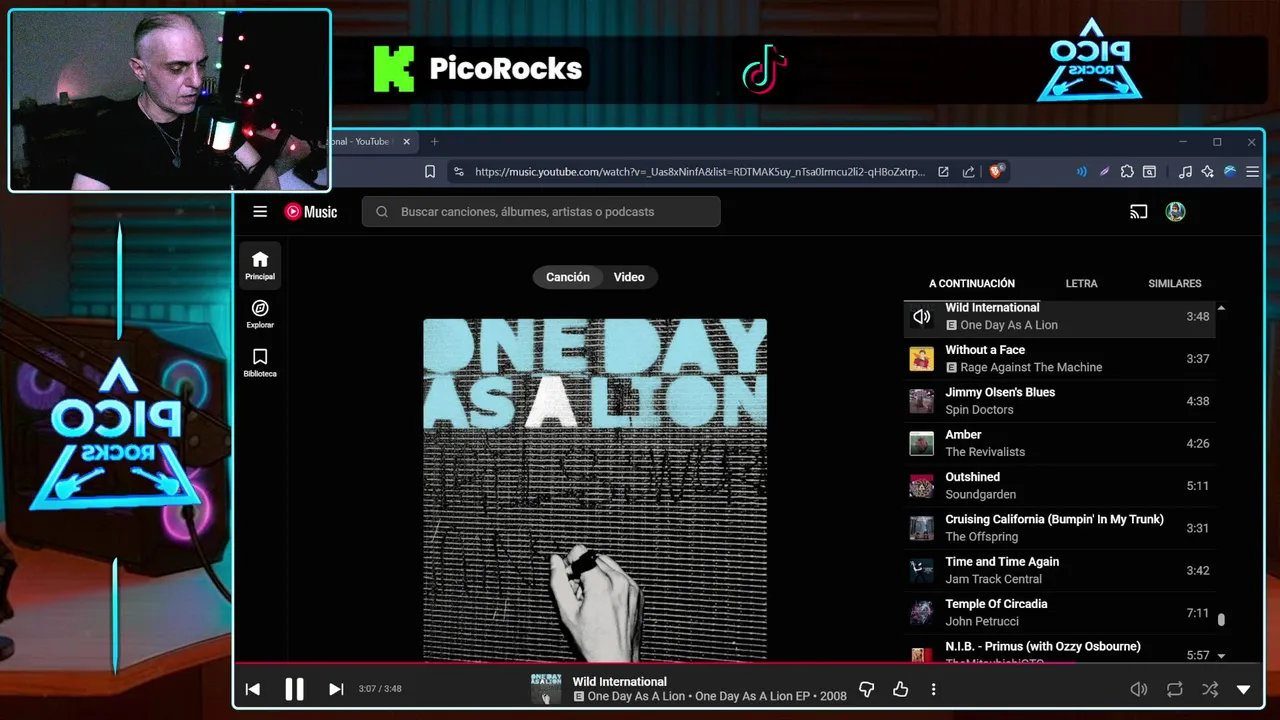The height and width of the screenshot is (720, 1280).
Task: Click the now-playing Wild International queue row
Action: [1059, 316]
